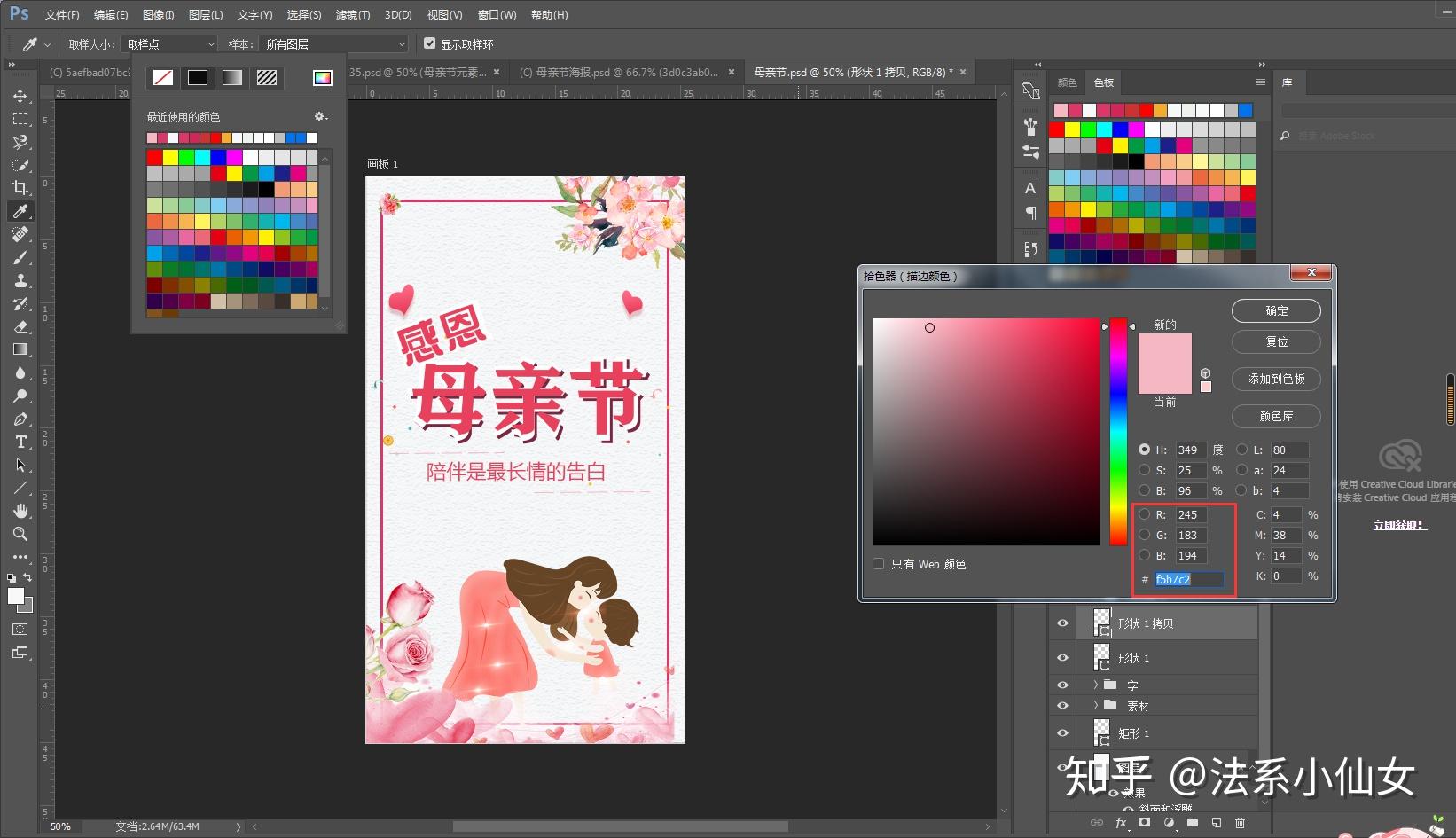Screen dimensions: 1456x838
Task: Choose the pattern fill option
Action: (267, 78)
